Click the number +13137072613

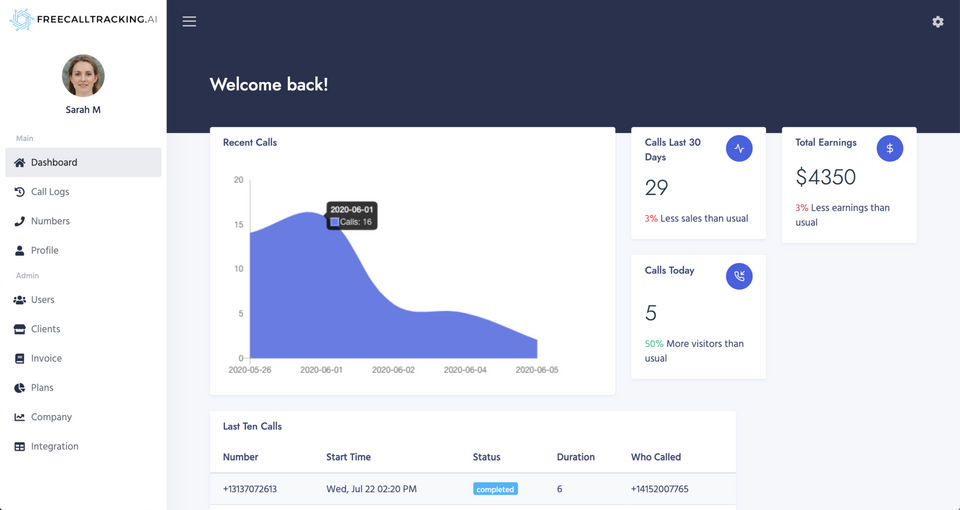tap(250, 489)
